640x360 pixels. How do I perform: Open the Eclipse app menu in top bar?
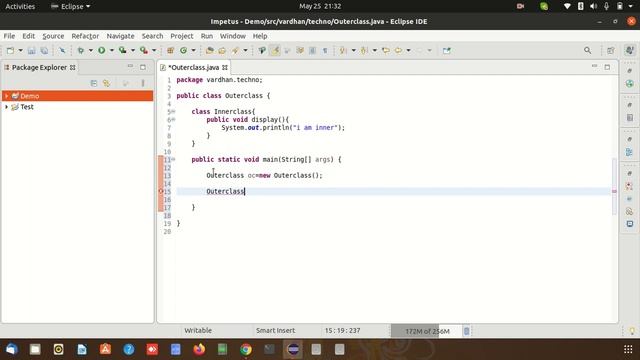pyautogui.click(x=70, y=7)
